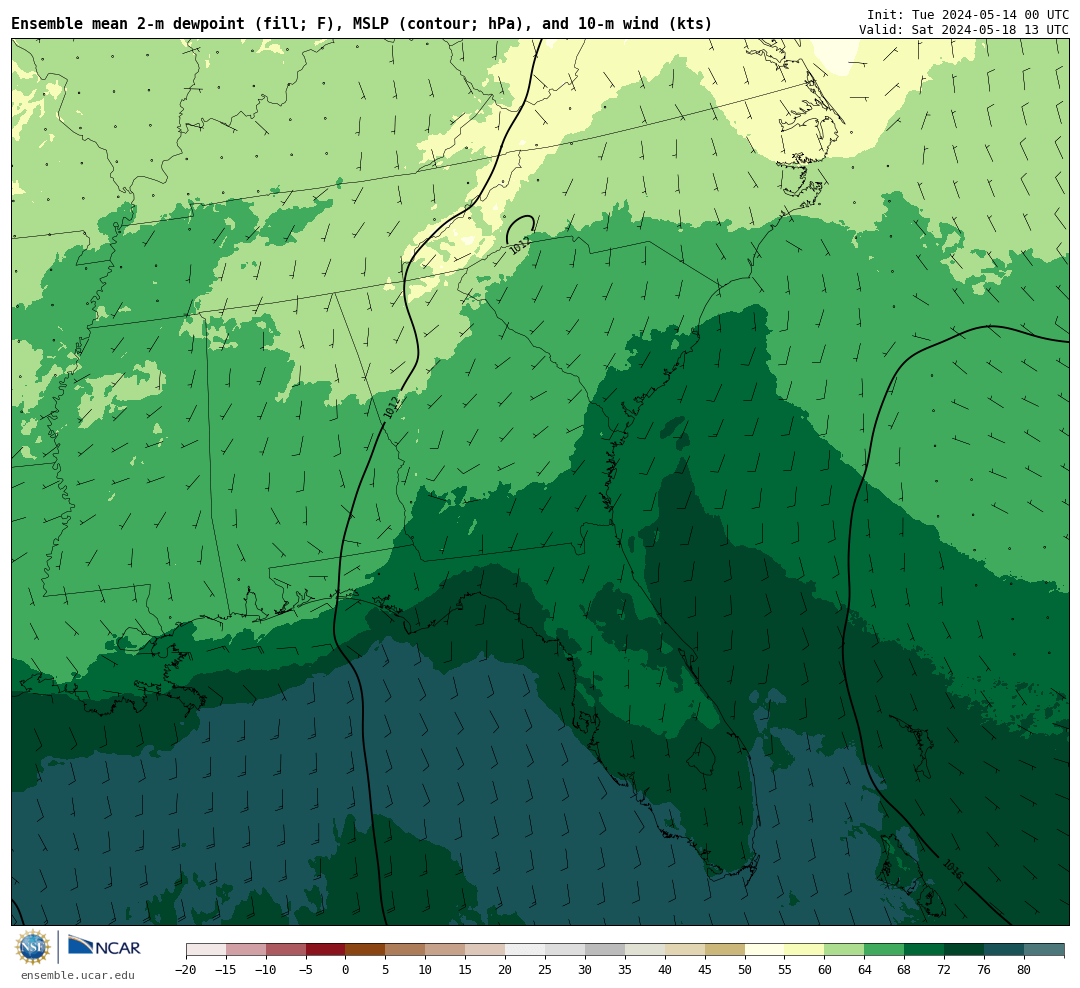Viewport: 1080px width, 988px height.
Task: Pick the 15 to 20 colorbar swatch
Action: tap(486, 949)
